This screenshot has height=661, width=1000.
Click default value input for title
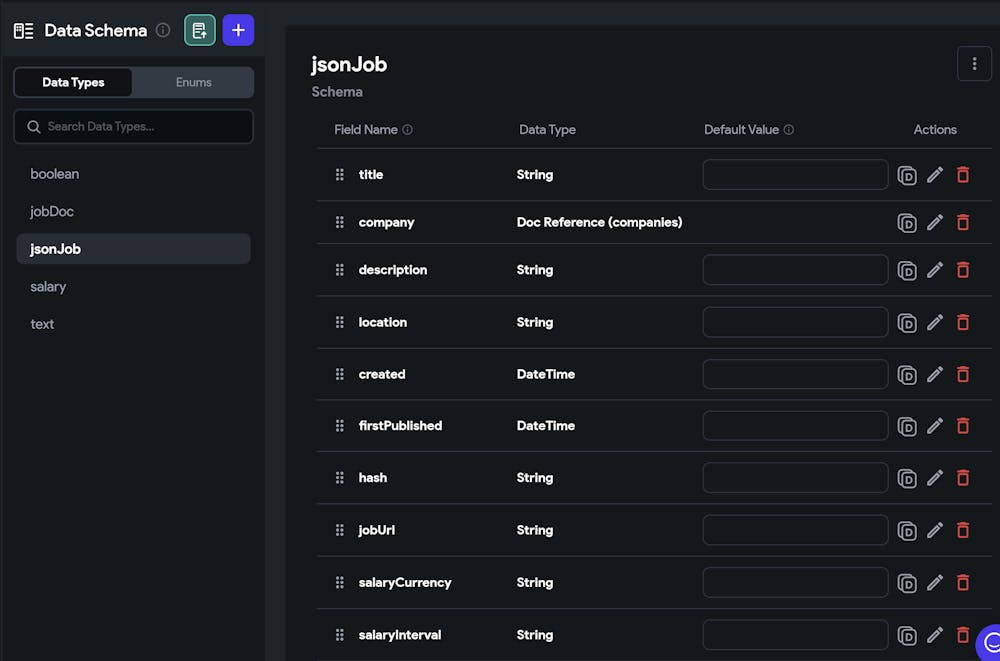pos(795,175)
